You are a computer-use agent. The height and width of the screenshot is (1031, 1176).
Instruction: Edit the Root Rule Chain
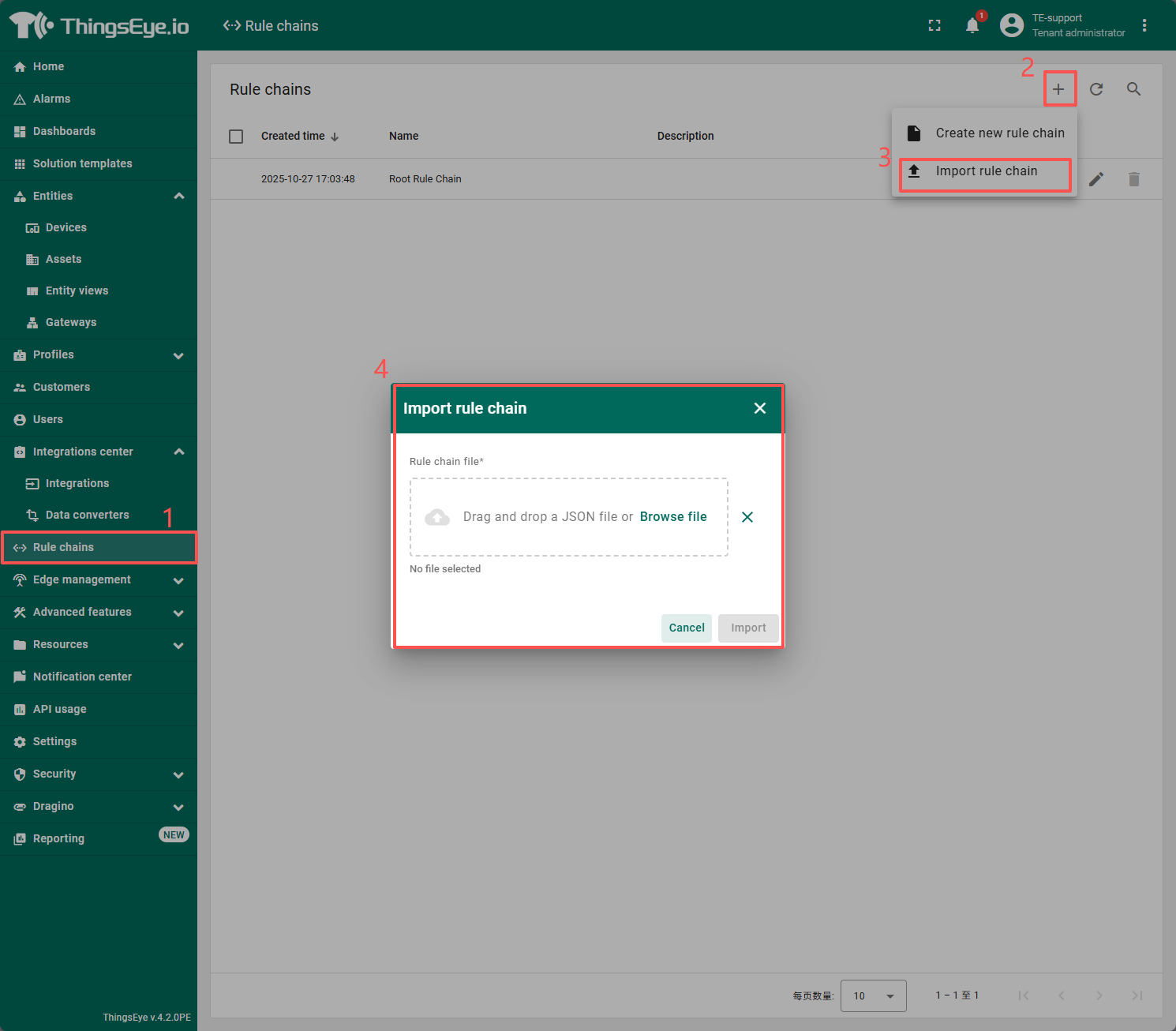tap(1096, 179)
